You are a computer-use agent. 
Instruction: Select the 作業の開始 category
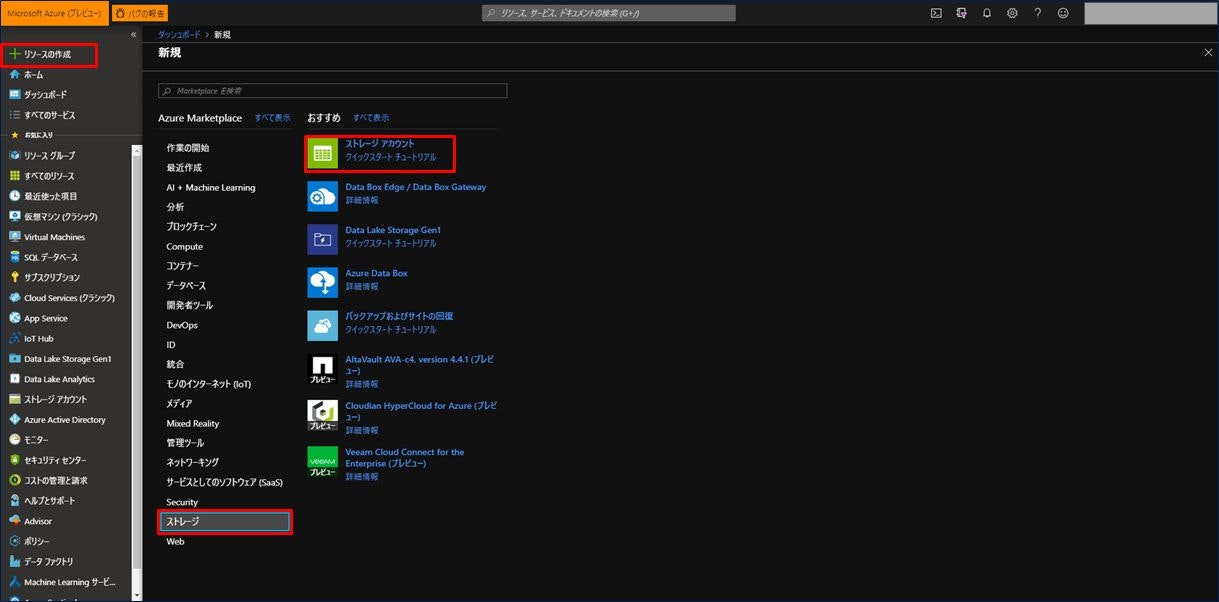coord(187,148)
